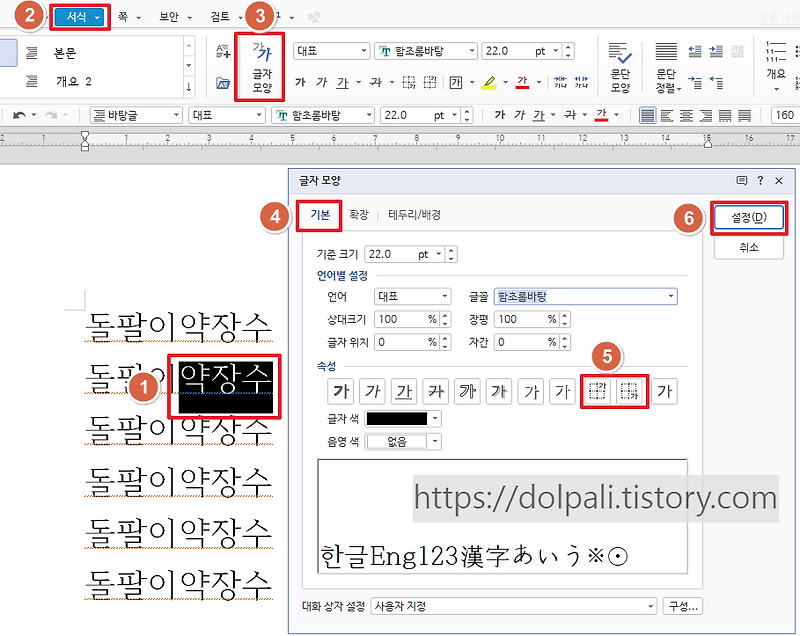Select the yellow highlight color tool
The image size is (800, 636).
pos(487,80)
